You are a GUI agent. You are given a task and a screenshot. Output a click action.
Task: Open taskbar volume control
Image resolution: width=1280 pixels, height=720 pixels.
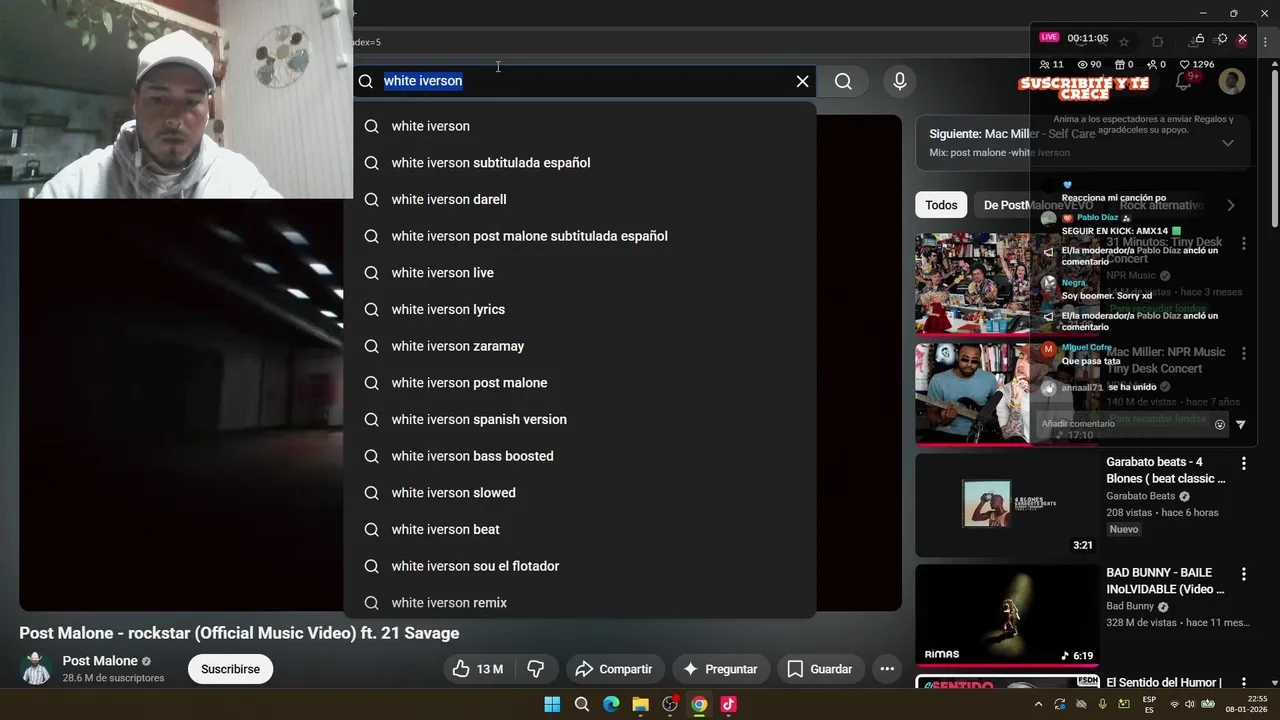click(x=1190, y=704)
